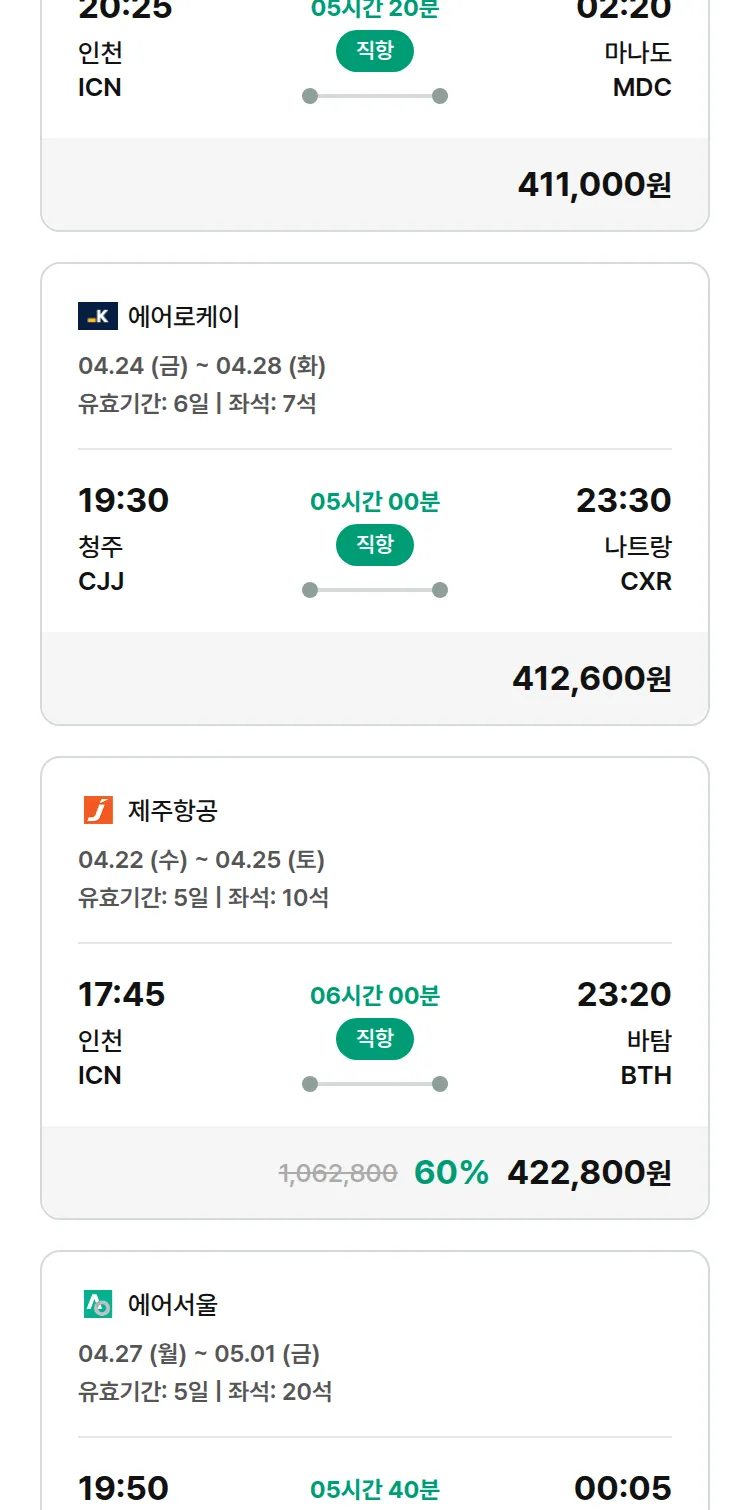
Task: Click the 04.22 (수) ~ 04.25 (토) date range
Action: (201, 860)
